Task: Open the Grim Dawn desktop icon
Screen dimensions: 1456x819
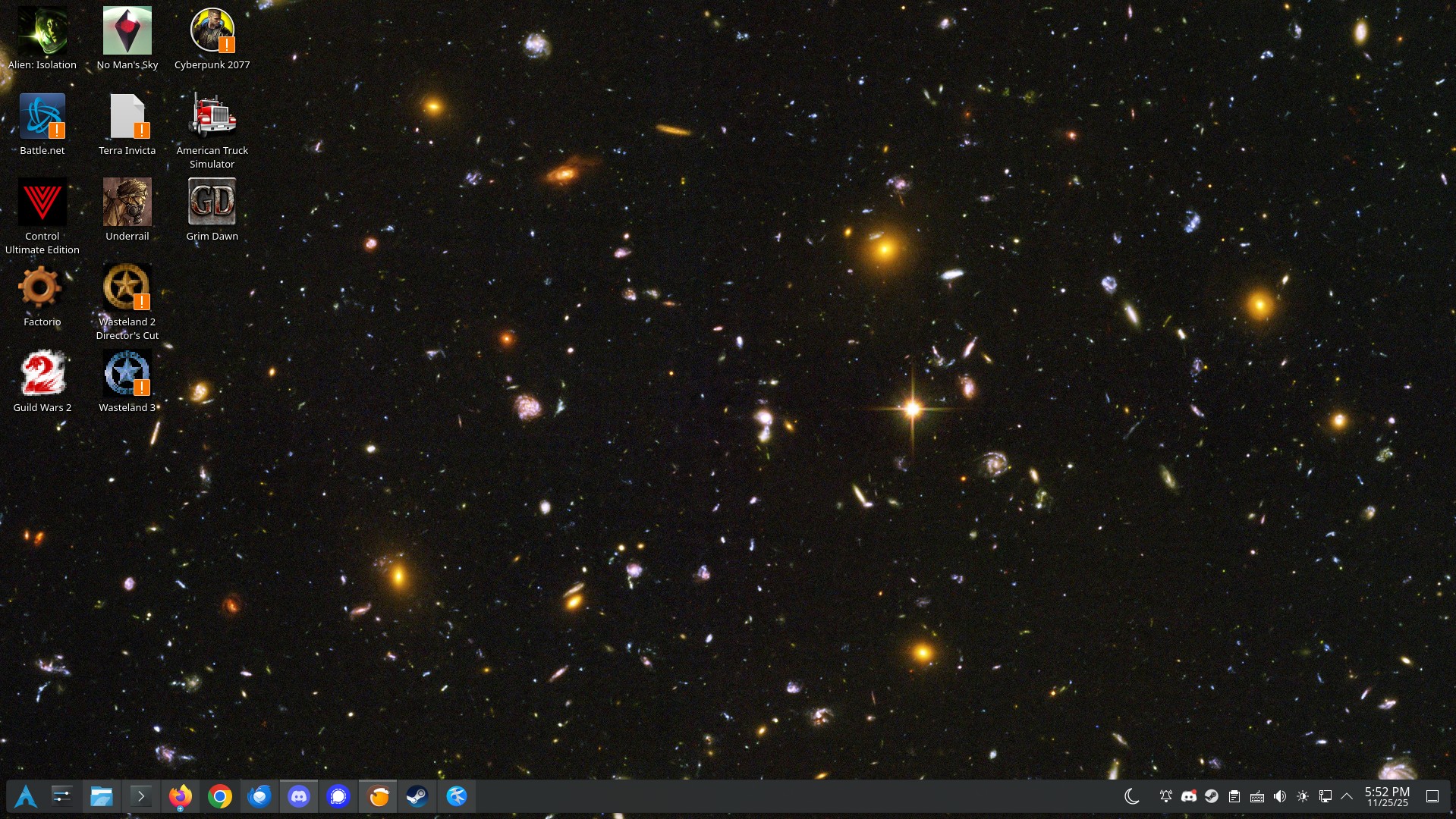Action: [212, 210]
